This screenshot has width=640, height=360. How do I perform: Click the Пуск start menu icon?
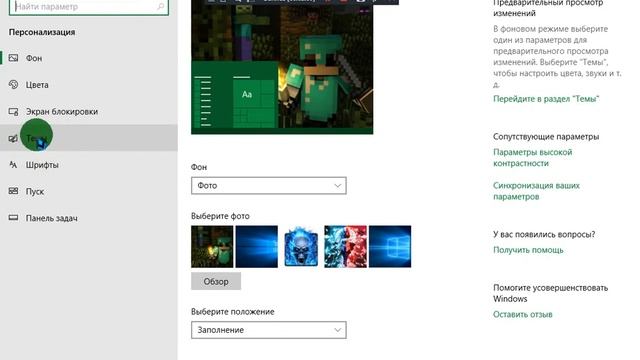pos(13,191)
